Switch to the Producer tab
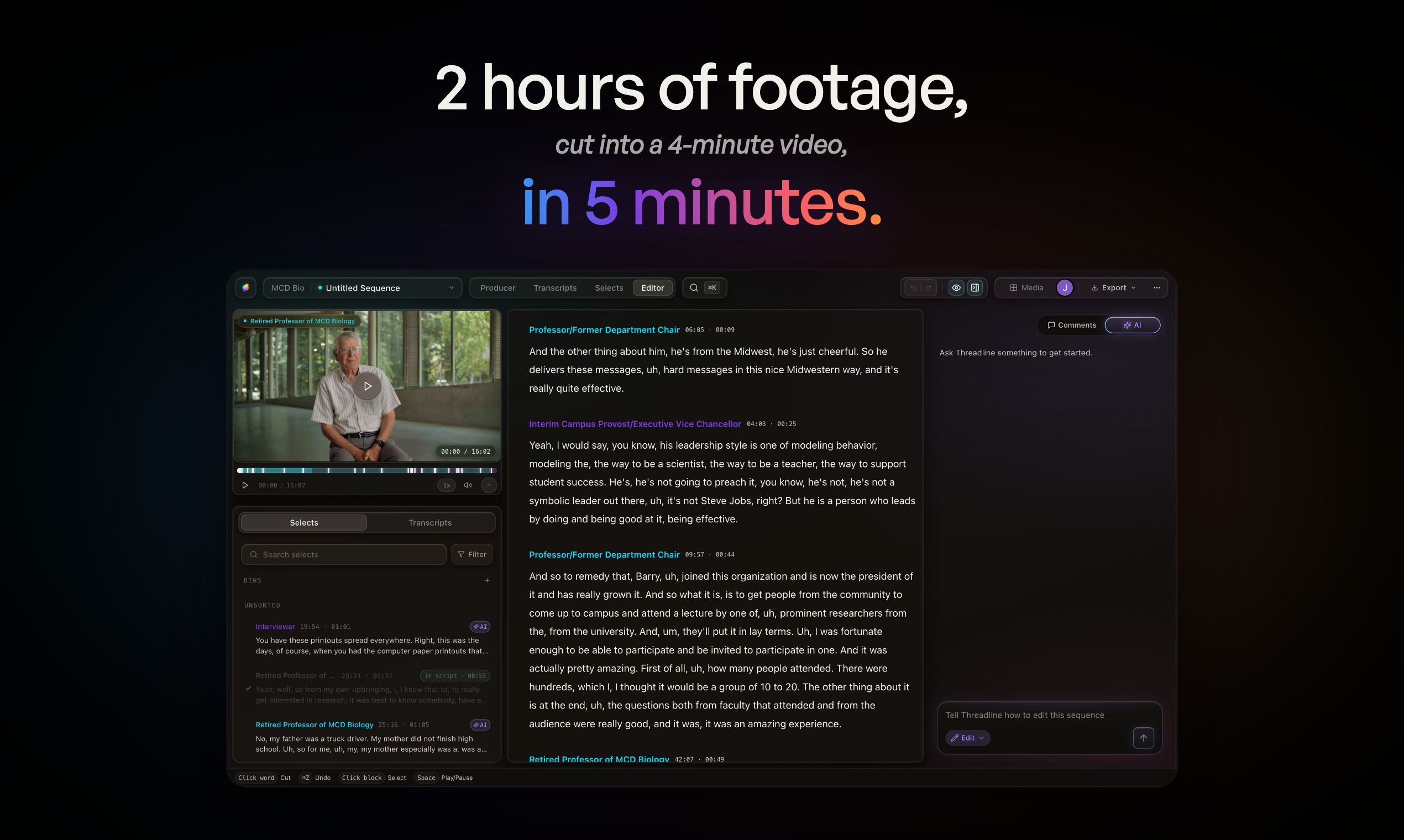Image resolution: width=1404 pixels, height=840 pixels. [x=497, y=287]
